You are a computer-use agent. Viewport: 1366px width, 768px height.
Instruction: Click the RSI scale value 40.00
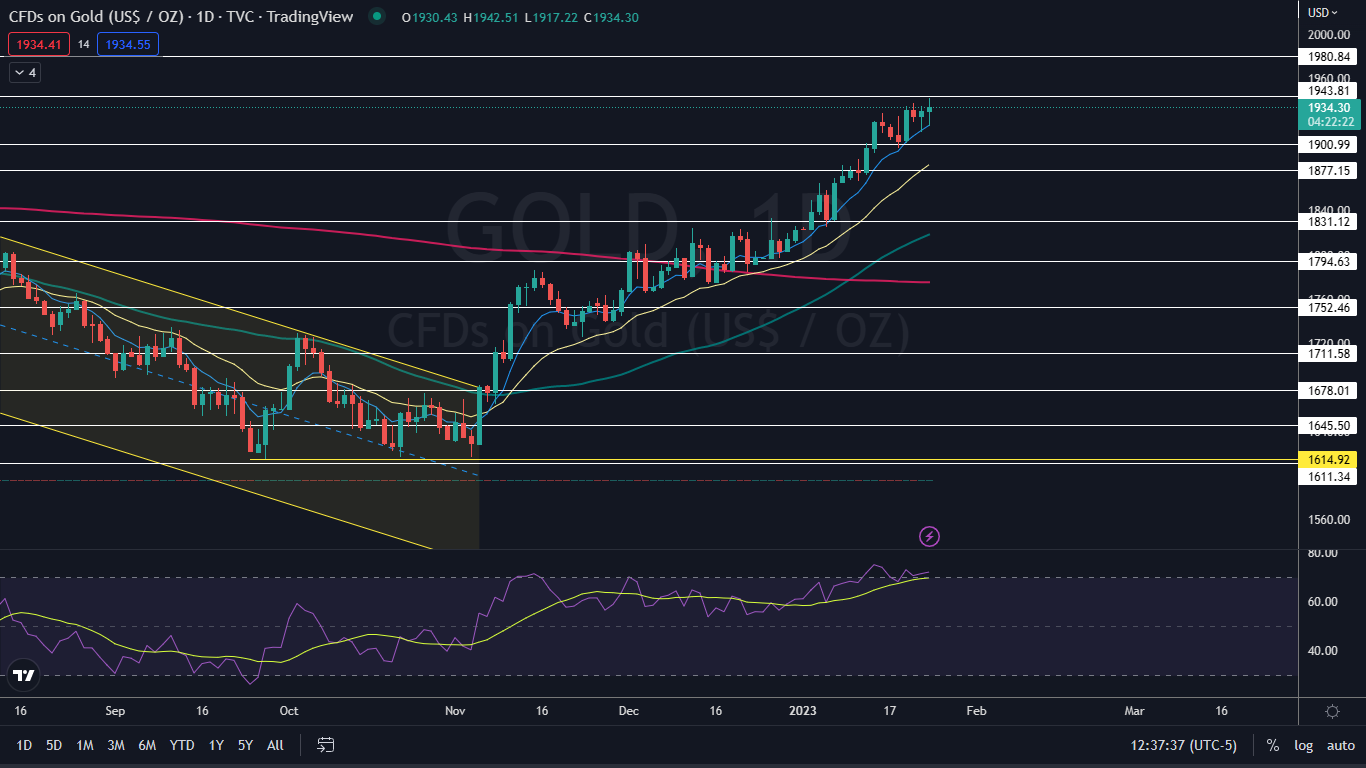[x=1322, y=651]
